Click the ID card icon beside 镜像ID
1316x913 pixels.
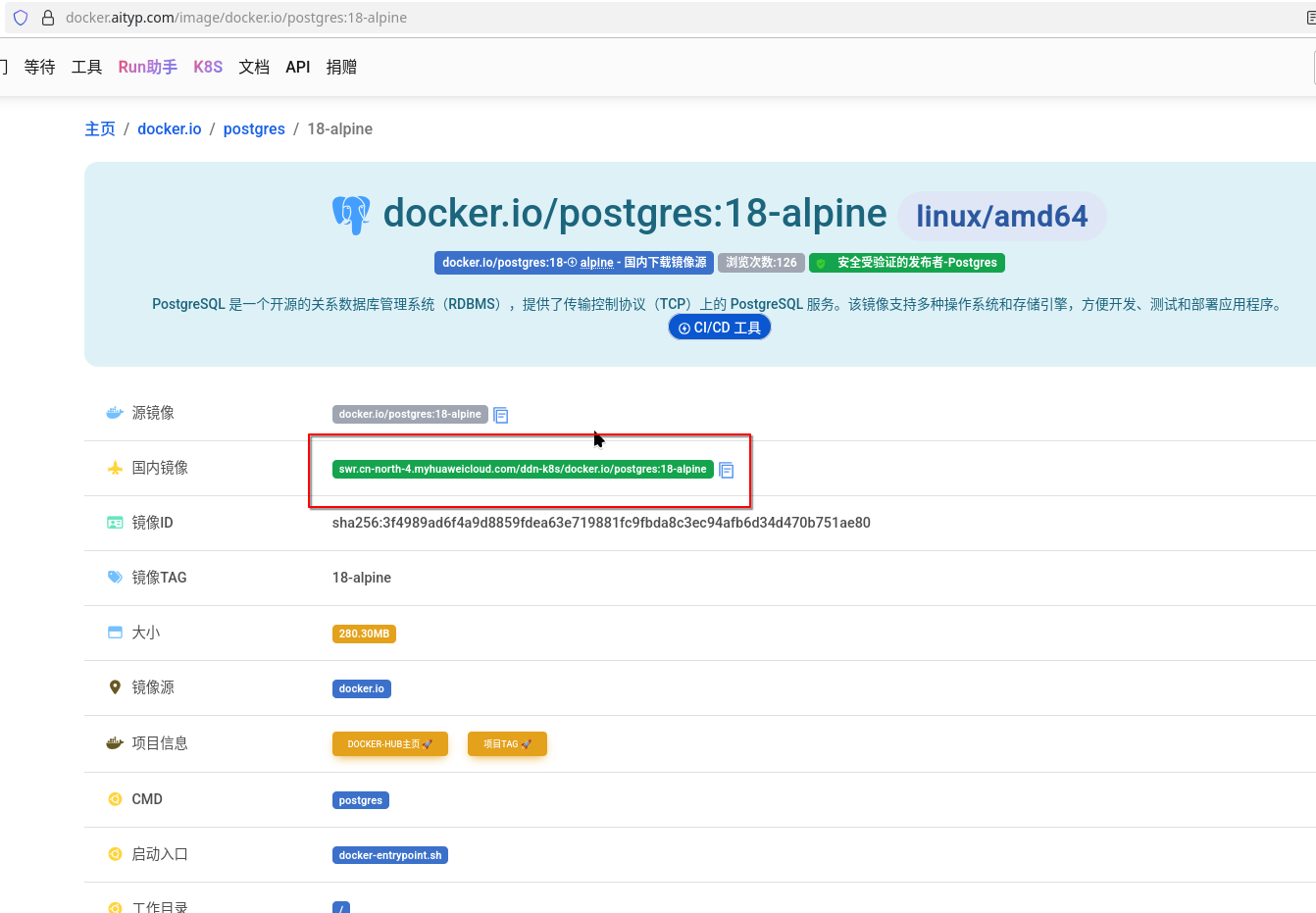point(115,523)
